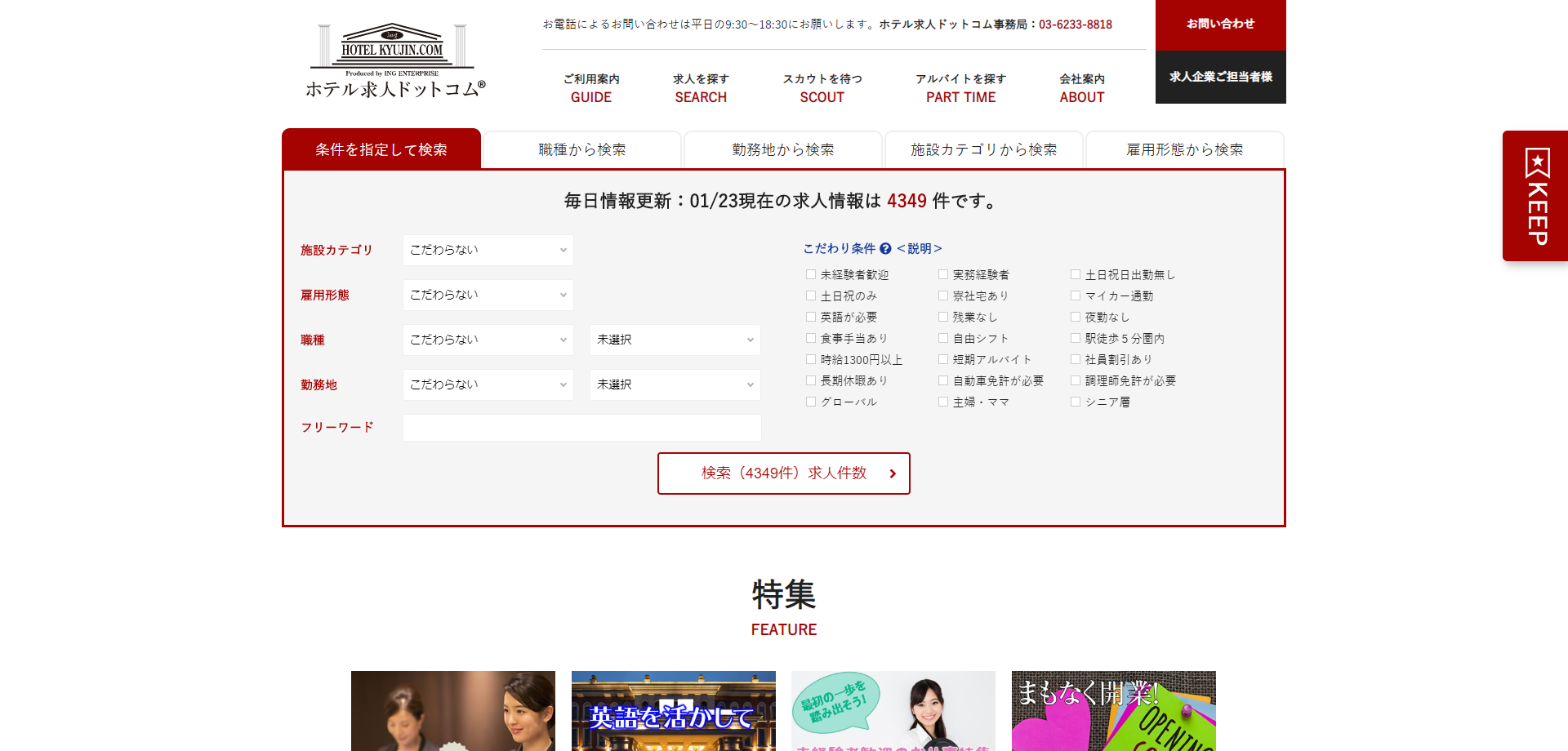Click the question mark help icon
The width and height of the screenshot is (1568, 751).
(x=885, y=249)
